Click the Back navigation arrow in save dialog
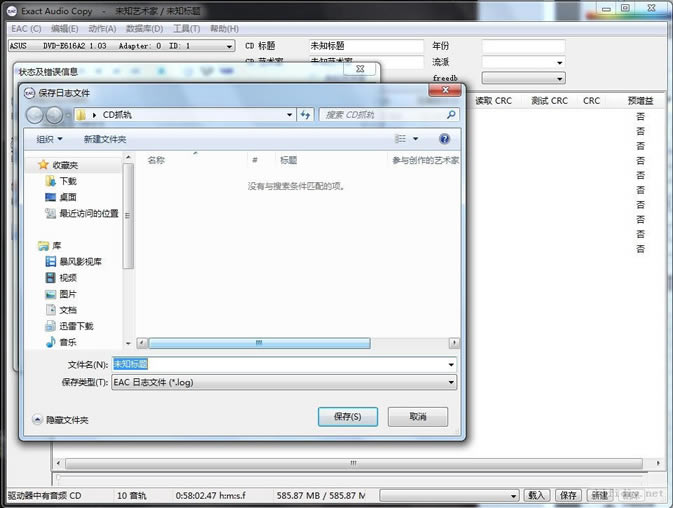The image size is (673, 508). [35, 115]
